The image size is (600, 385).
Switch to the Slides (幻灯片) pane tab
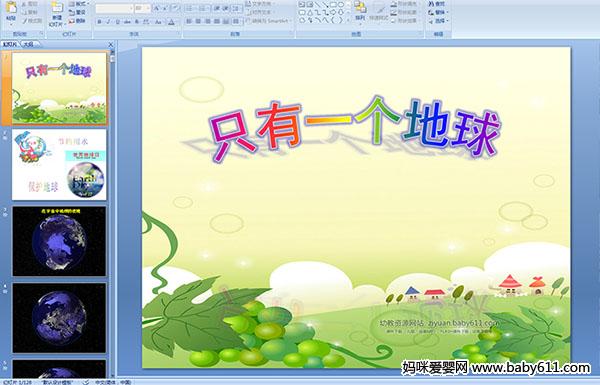(x=10, y=44)
